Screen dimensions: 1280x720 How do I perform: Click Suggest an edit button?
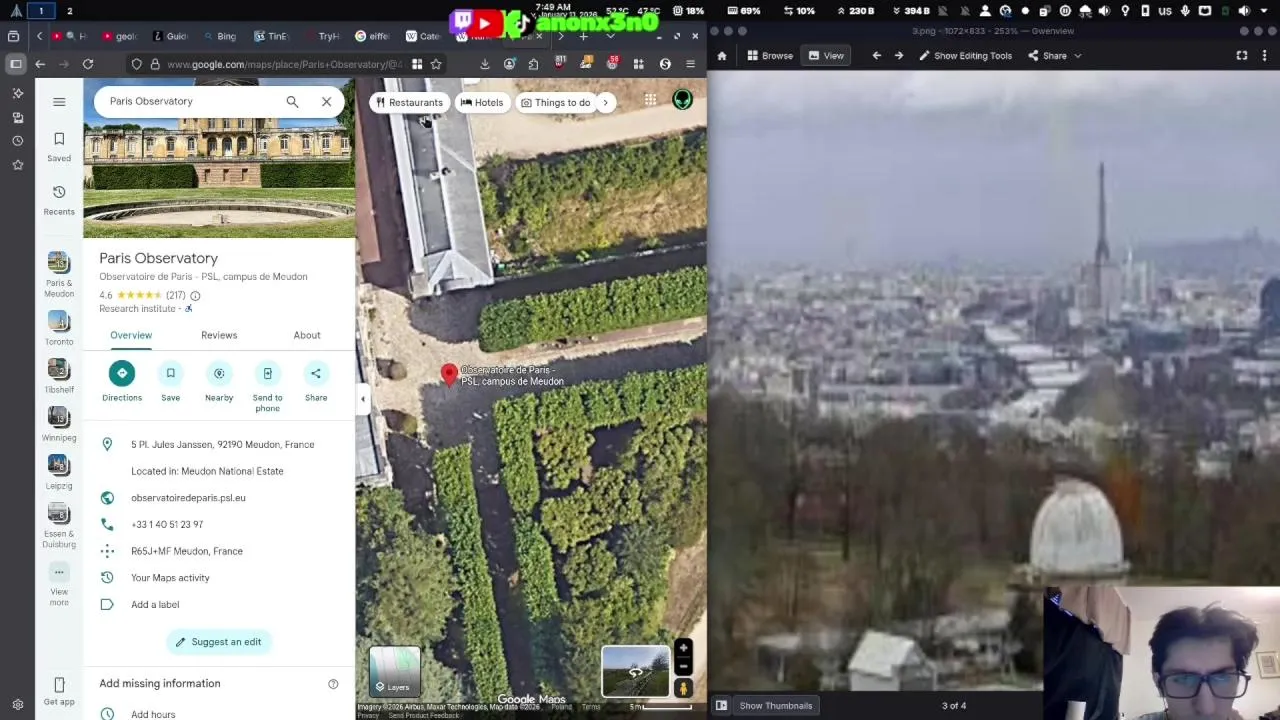219,642
